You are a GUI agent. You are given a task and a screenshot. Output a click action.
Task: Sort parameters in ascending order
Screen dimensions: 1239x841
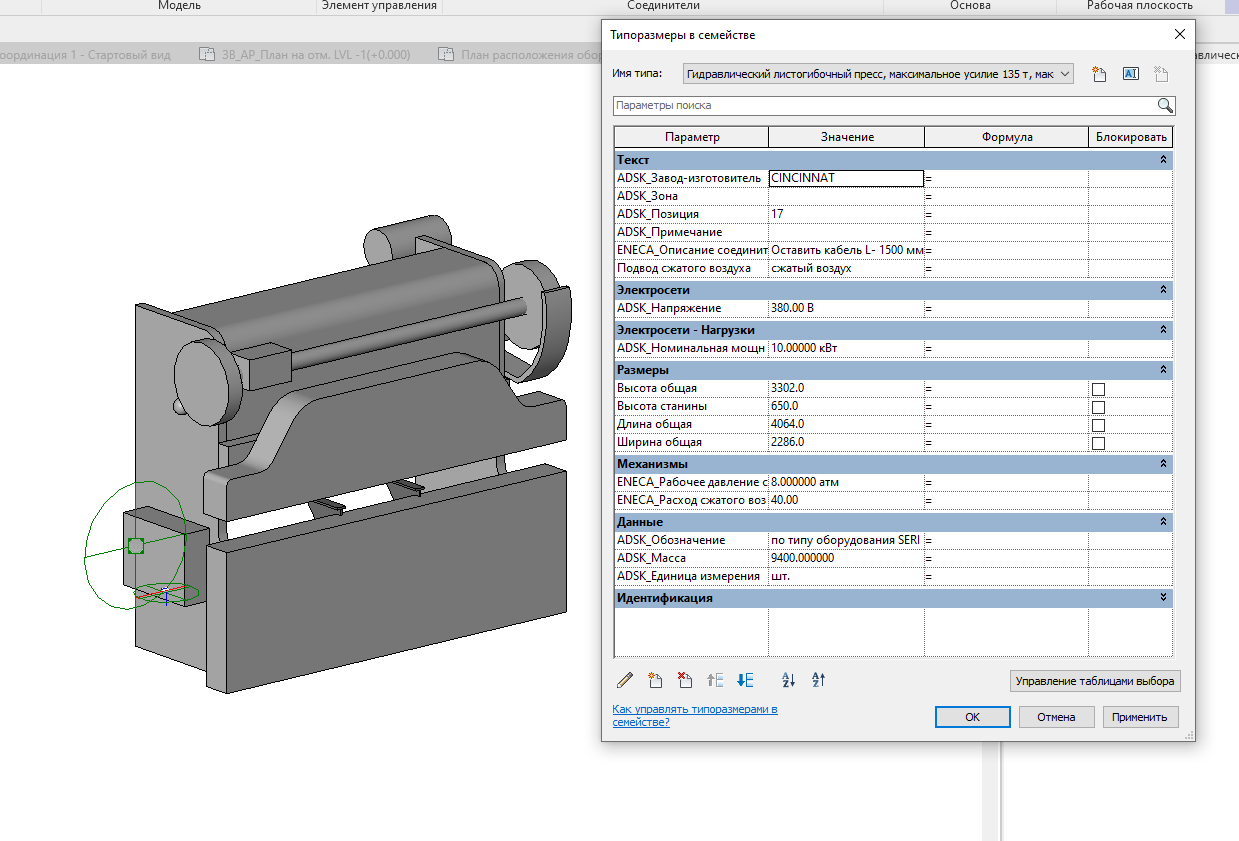[788, 680]
